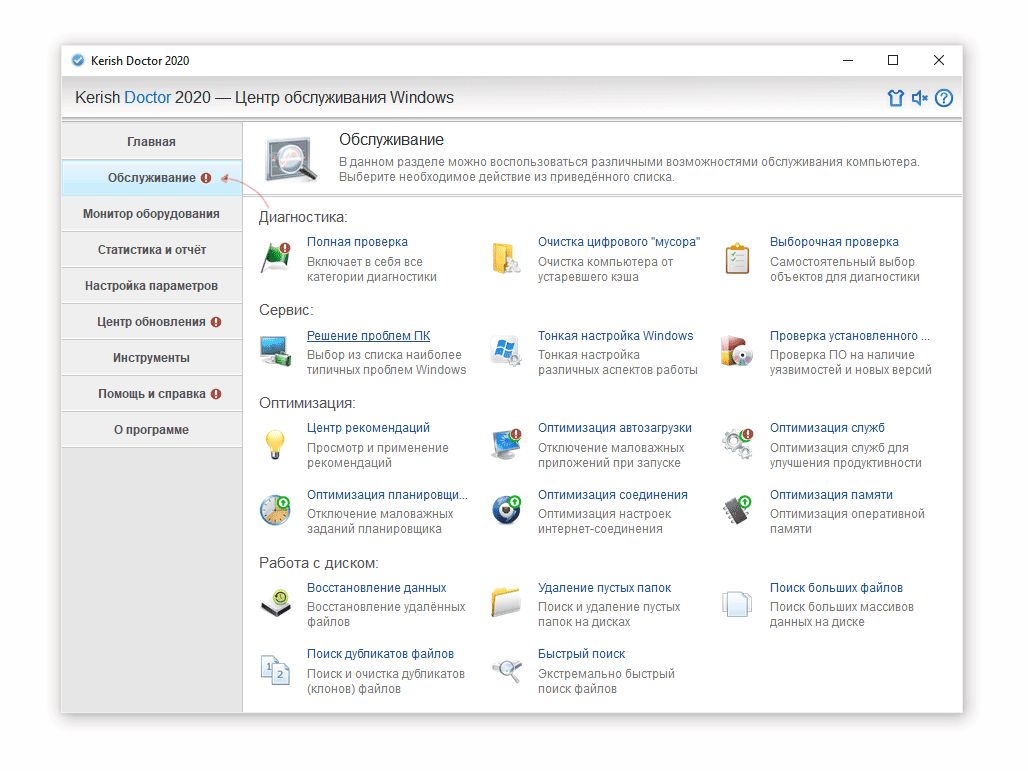This screenshot has height=771, width=1028.
Task: Click alert badge next to Центр обновления
Action: click(x=216, y=322)
